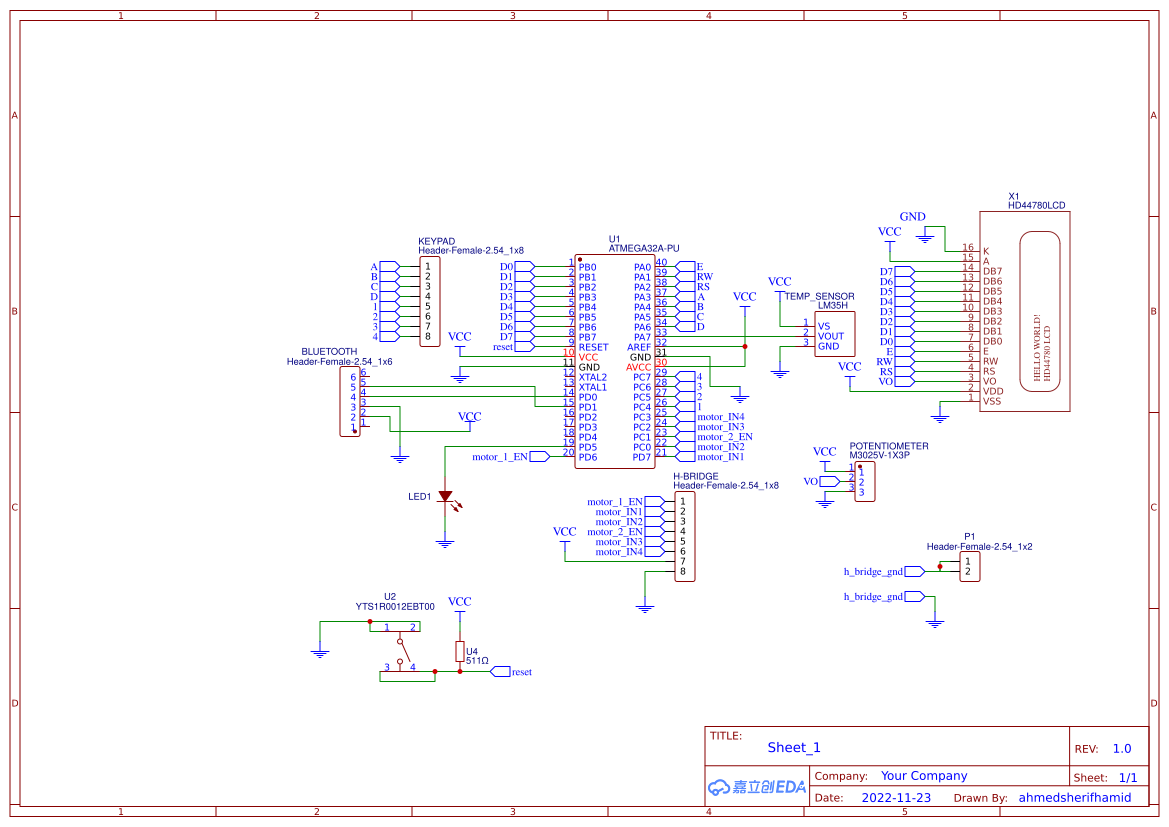Viewport: 1169px width, 827px height.
Task: Click the Date field showing 2022-11-23
Action: 896,797
